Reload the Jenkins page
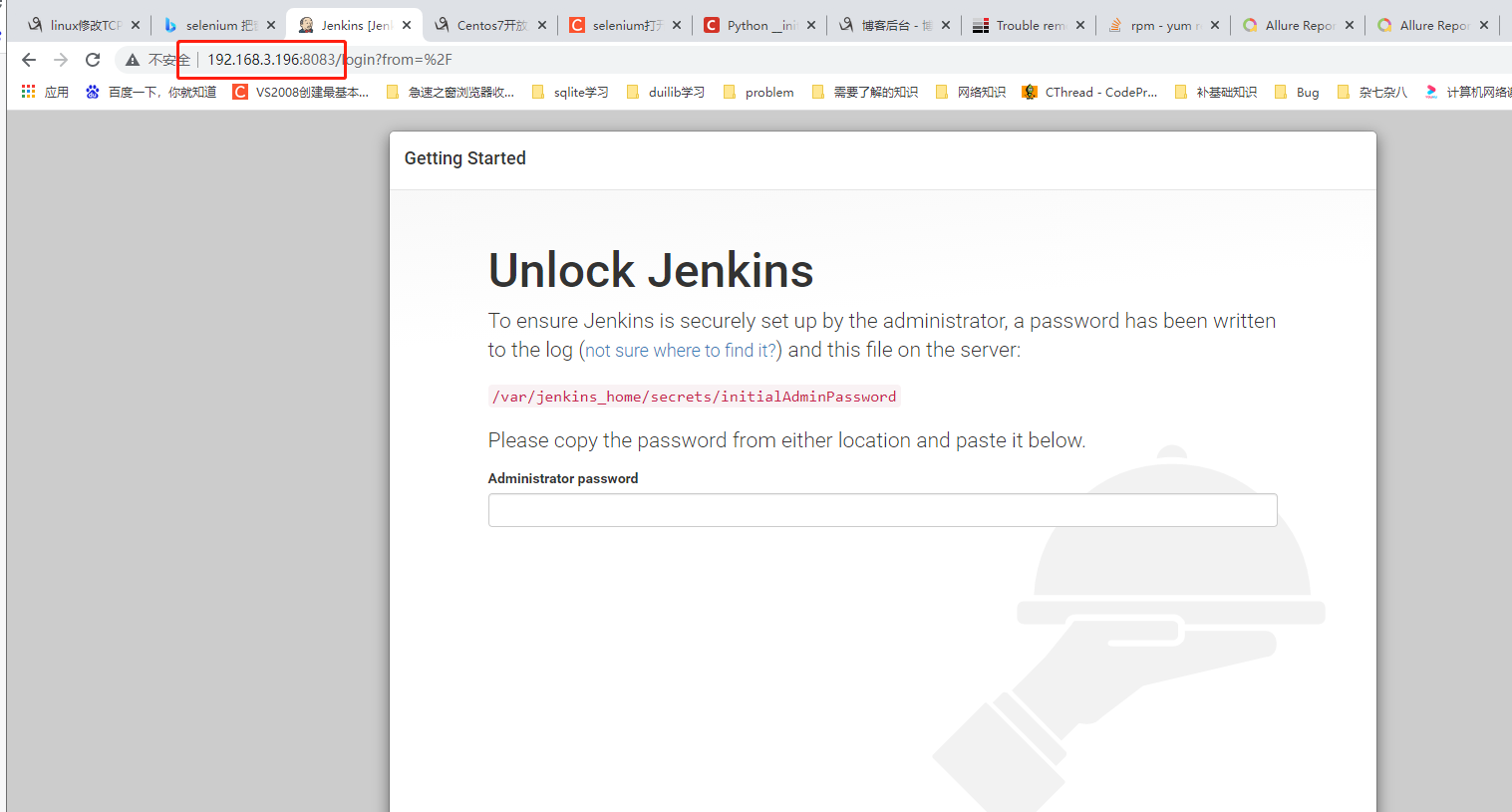The image size is (1512, 812). pyautogui.click(x=93, y=60)
